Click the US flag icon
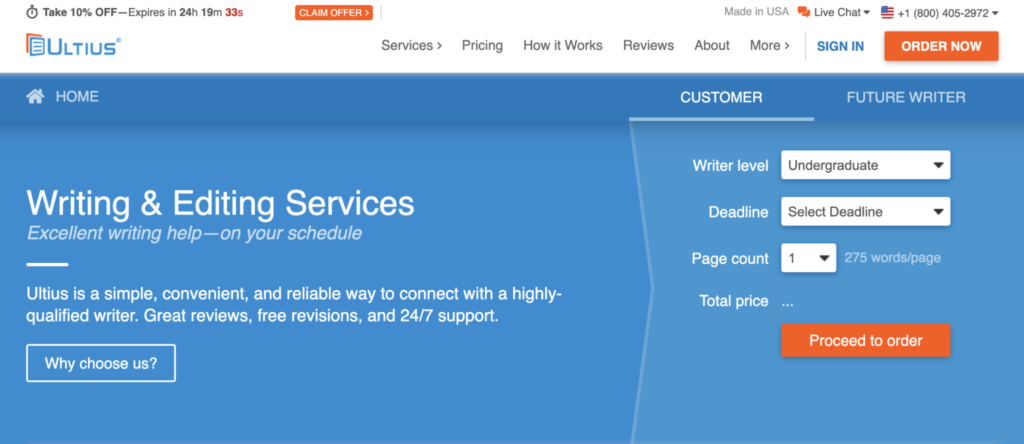1024x444 pixels. coord(887,12)
